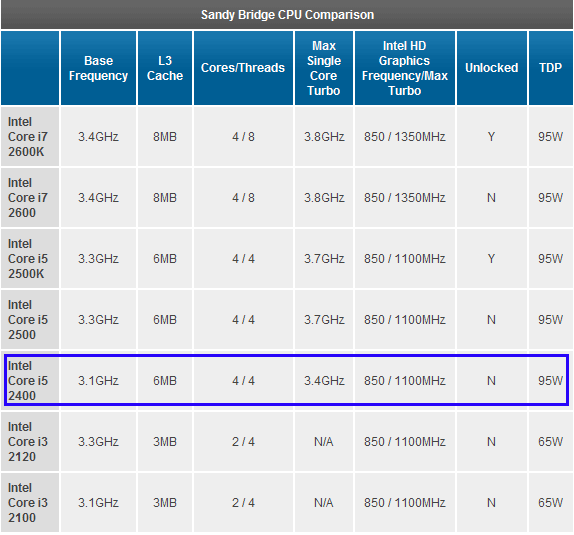Click 850 / 1100MHz graphics for i5 2500
Screen dimensions: 574x535
tap(405, 320)
